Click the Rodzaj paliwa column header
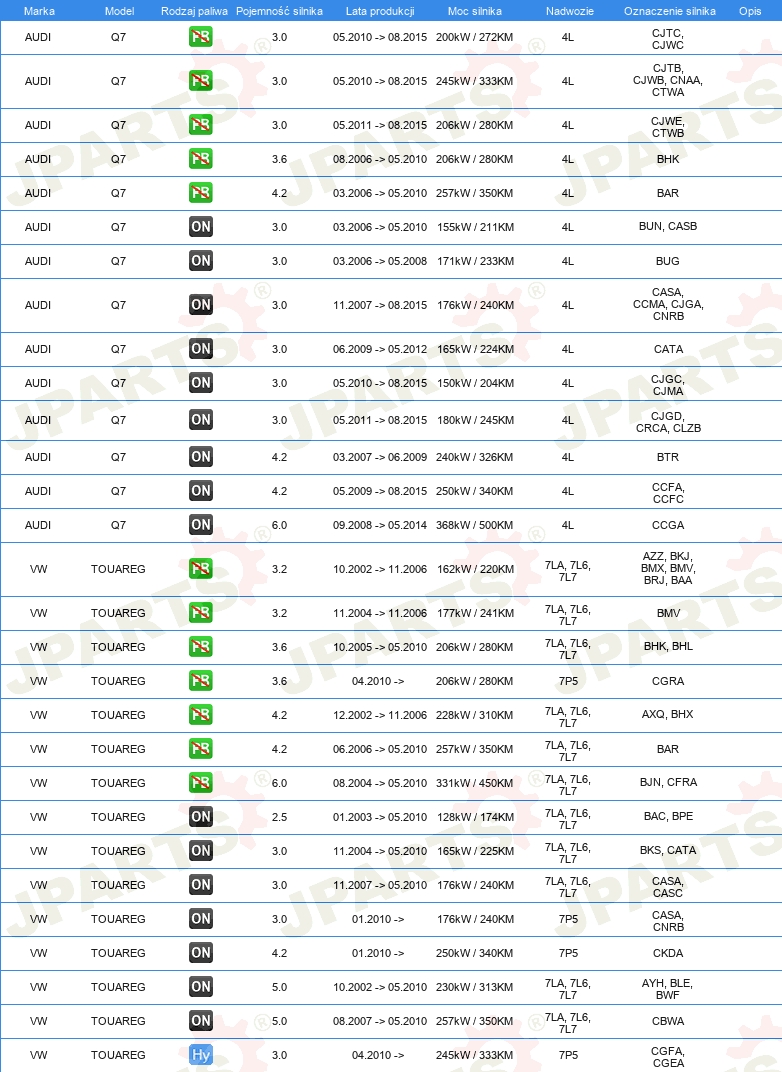 194,11
